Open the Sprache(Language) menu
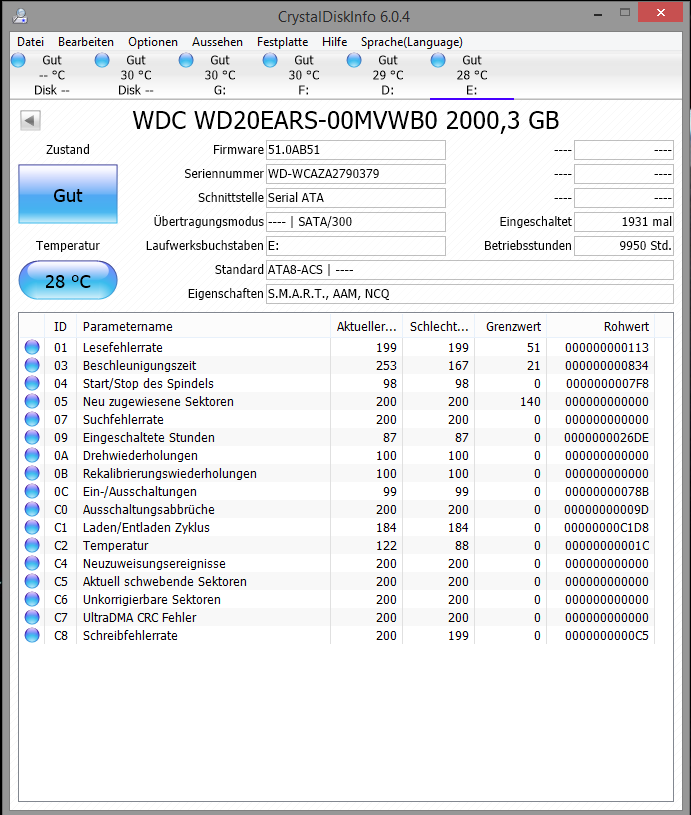Screen dimensions: 691x815 [412, 42]
